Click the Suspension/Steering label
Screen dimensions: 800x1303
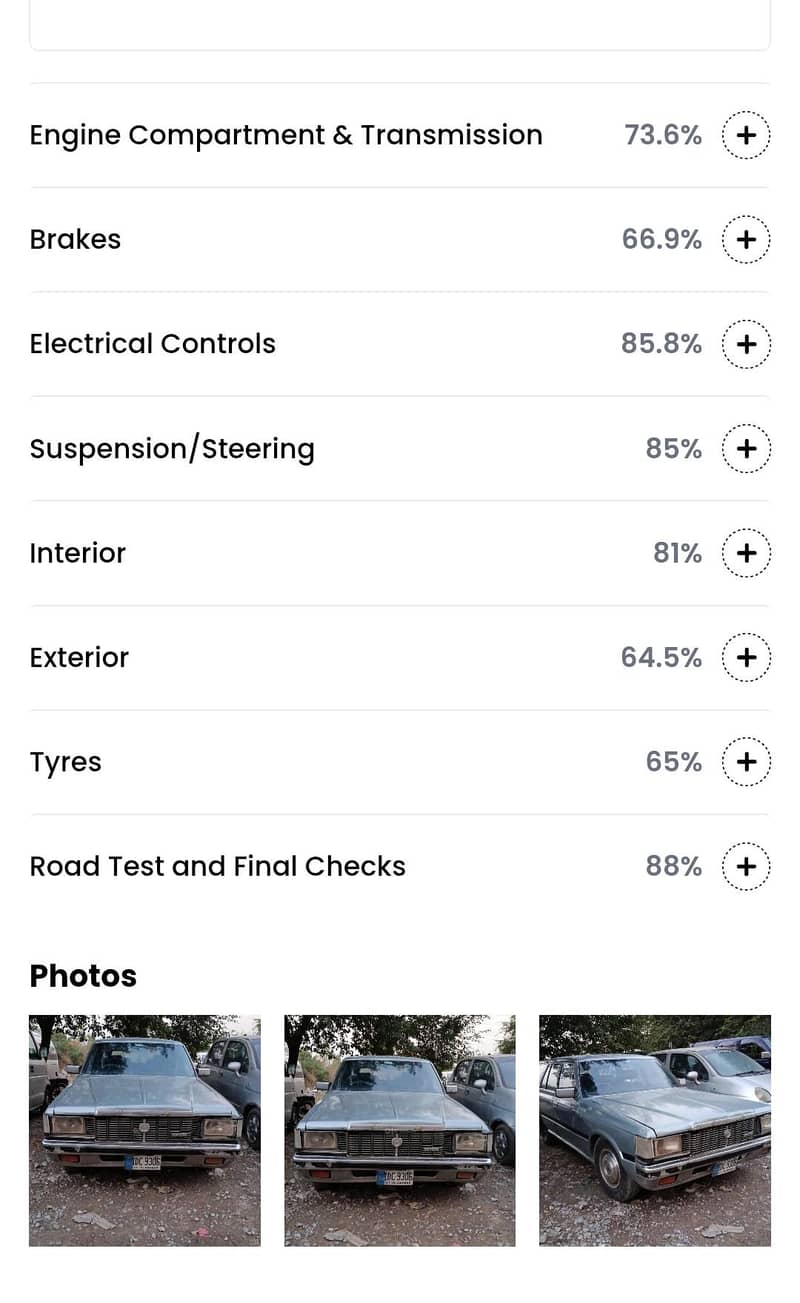pos(172,449)
